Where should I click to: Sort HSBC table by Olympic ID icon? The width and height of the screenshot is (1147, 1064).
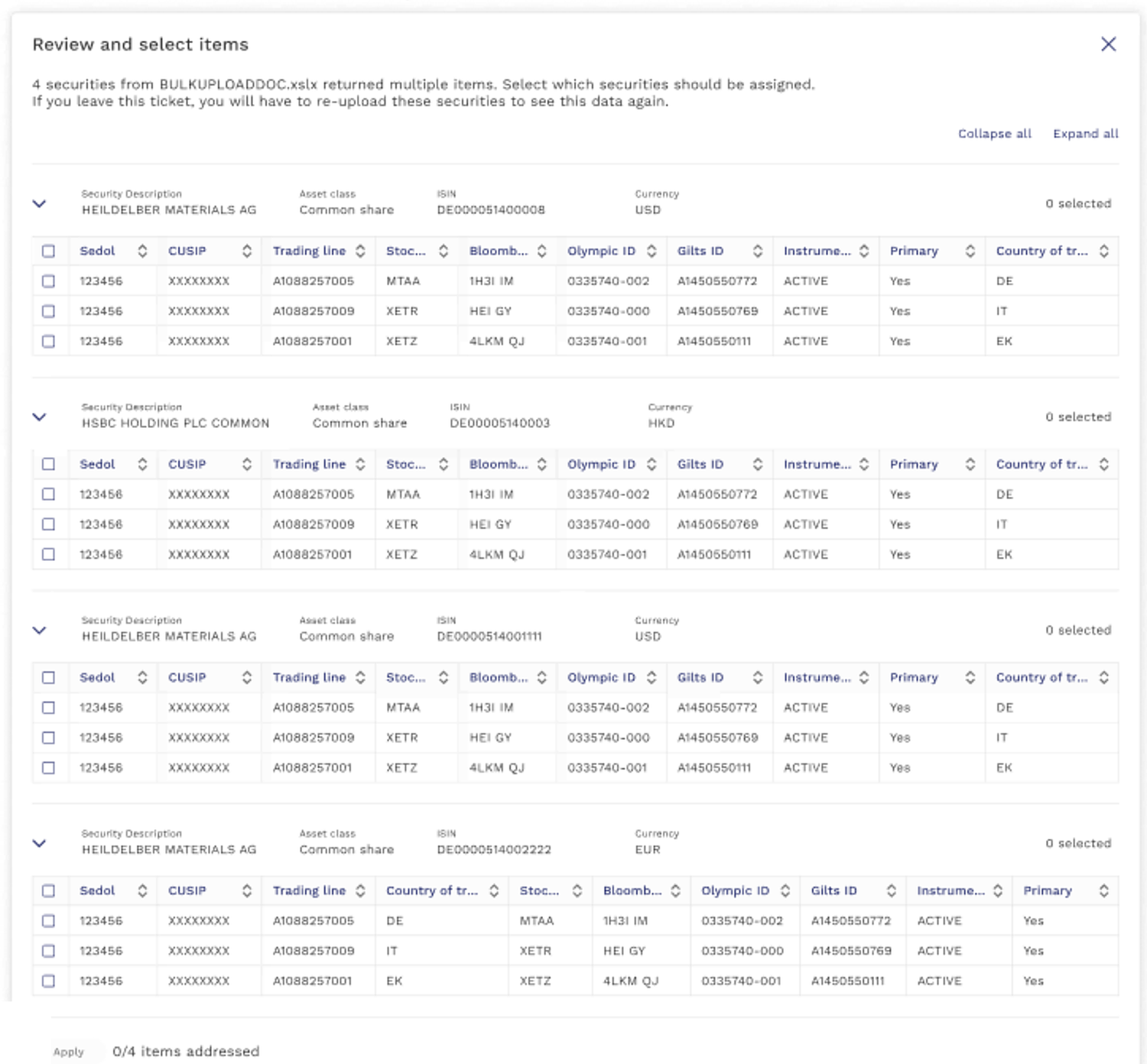coord(651,464)
